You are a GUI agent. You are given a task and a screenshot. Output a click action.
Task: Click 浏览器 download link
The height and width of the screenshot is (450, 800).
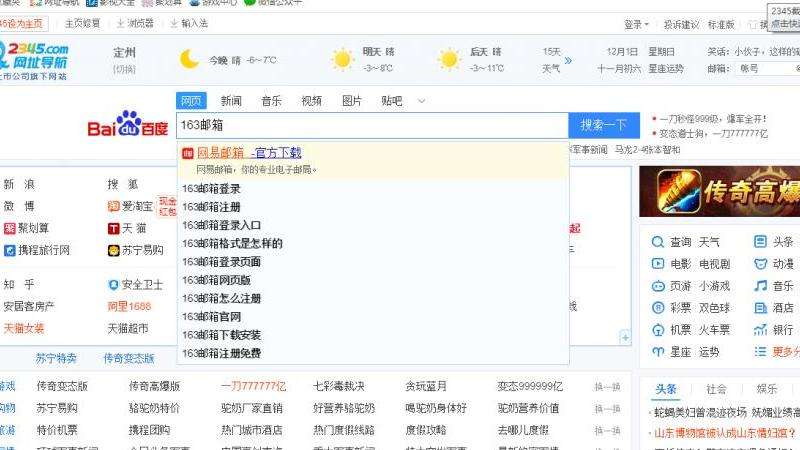135,24
